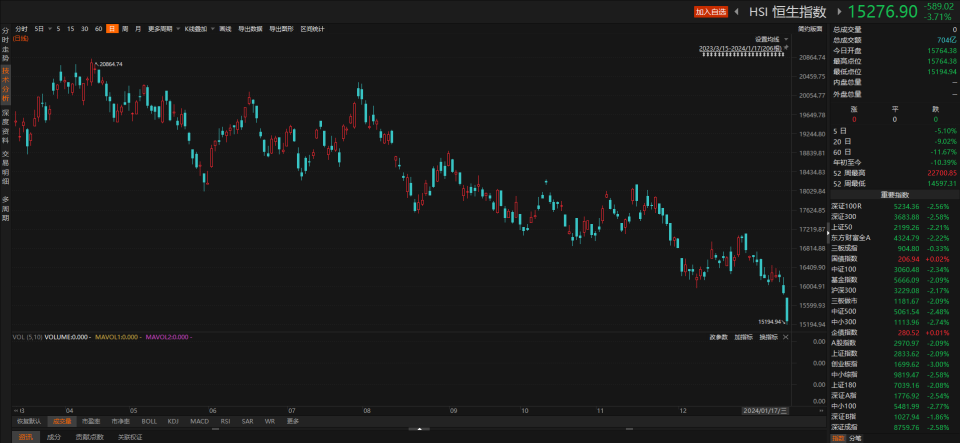The height and width of the screenshot is (443, 960).
Task: Select the weekly 周 period
Action: pyautogui.click(x=125, y=29)
